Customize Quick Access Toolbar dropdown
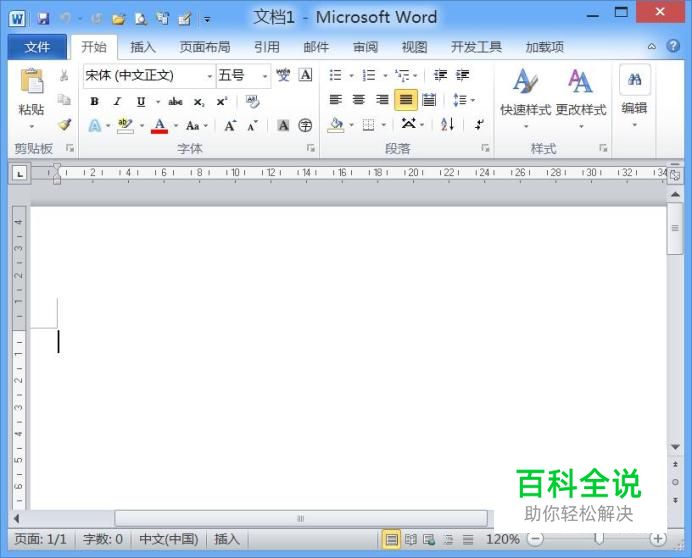This screenshot has height=558, width=692. click(207, 19)
